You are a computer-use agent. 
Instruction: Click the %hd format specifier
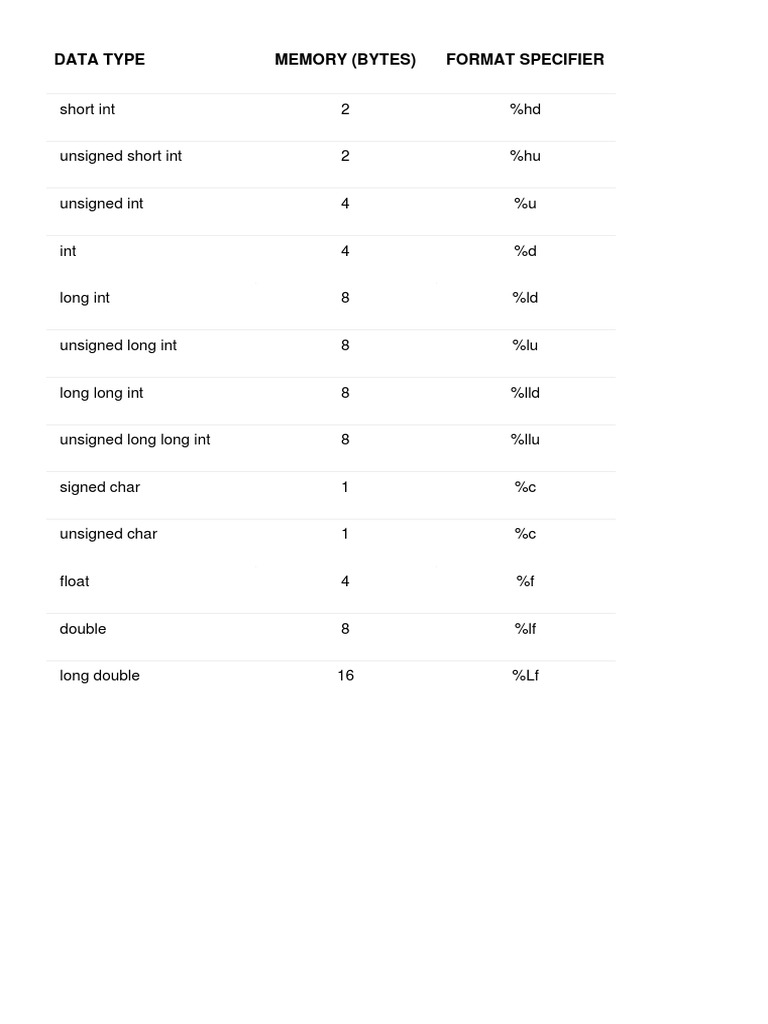point(525,109)
